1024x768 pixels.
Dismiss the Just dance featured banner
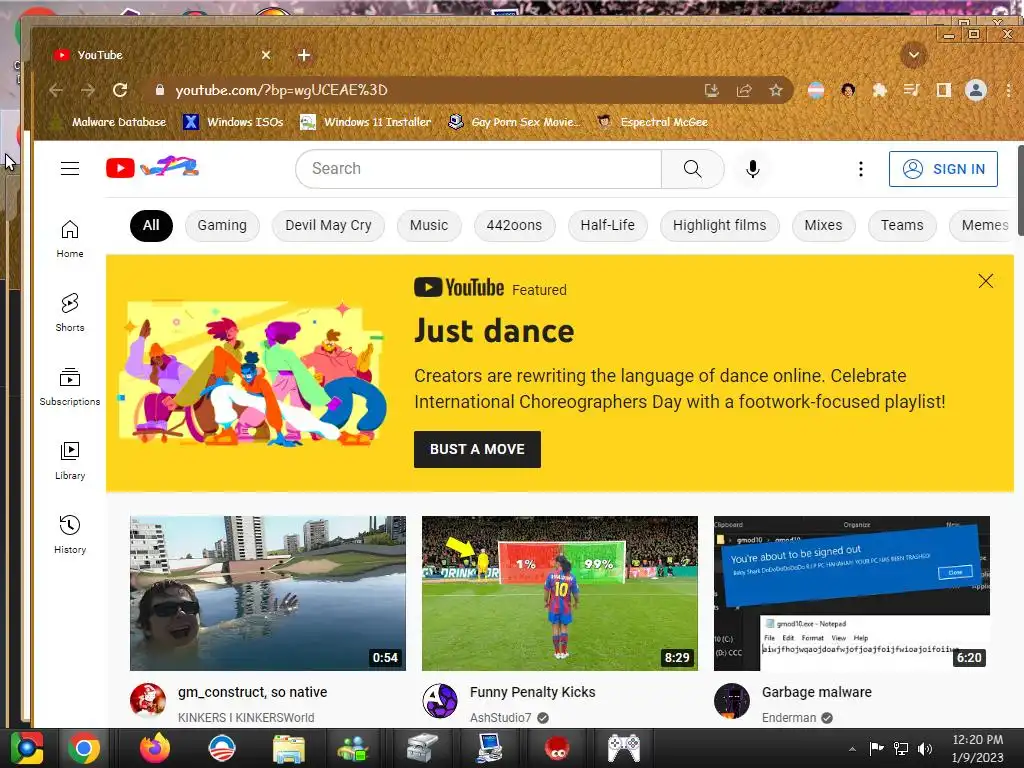[985, 281]
